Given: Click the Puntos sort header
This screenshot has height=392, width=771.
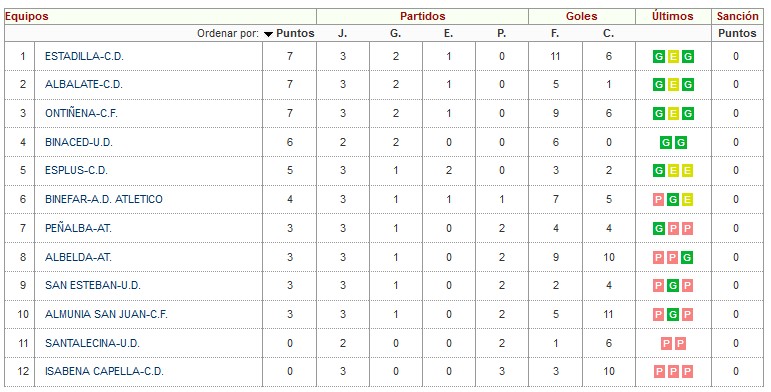Looking at the screenshot, I should coord(295,33).
